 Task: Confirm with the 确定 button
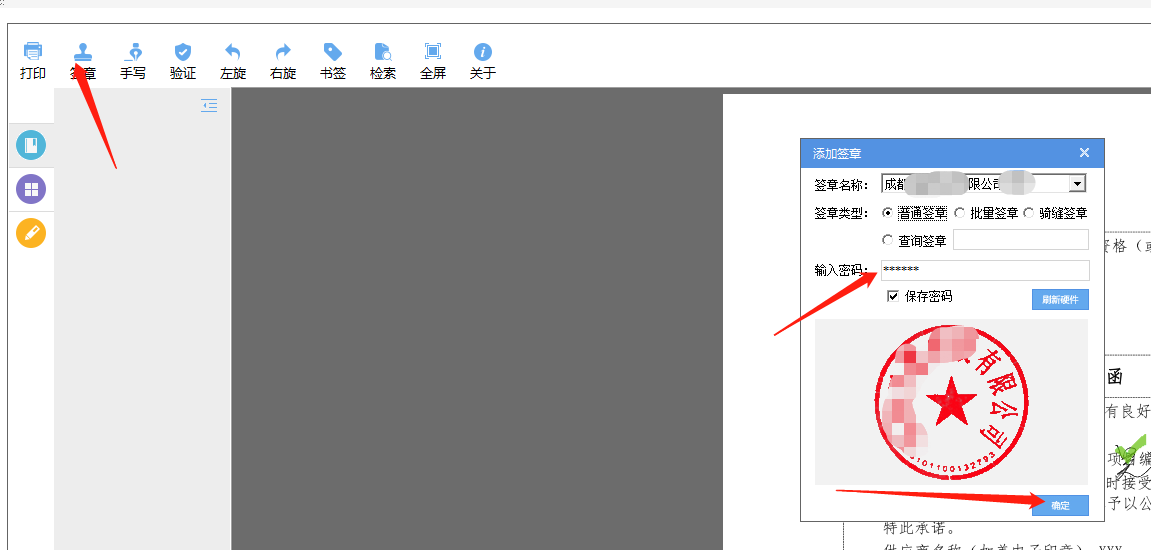[1060, 506]
